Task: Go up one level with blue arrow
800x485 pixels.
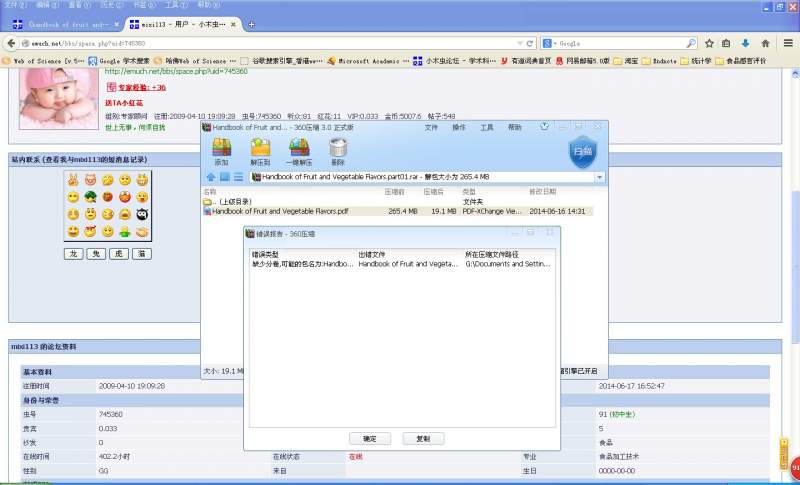Action: click(x=211, y=177)
